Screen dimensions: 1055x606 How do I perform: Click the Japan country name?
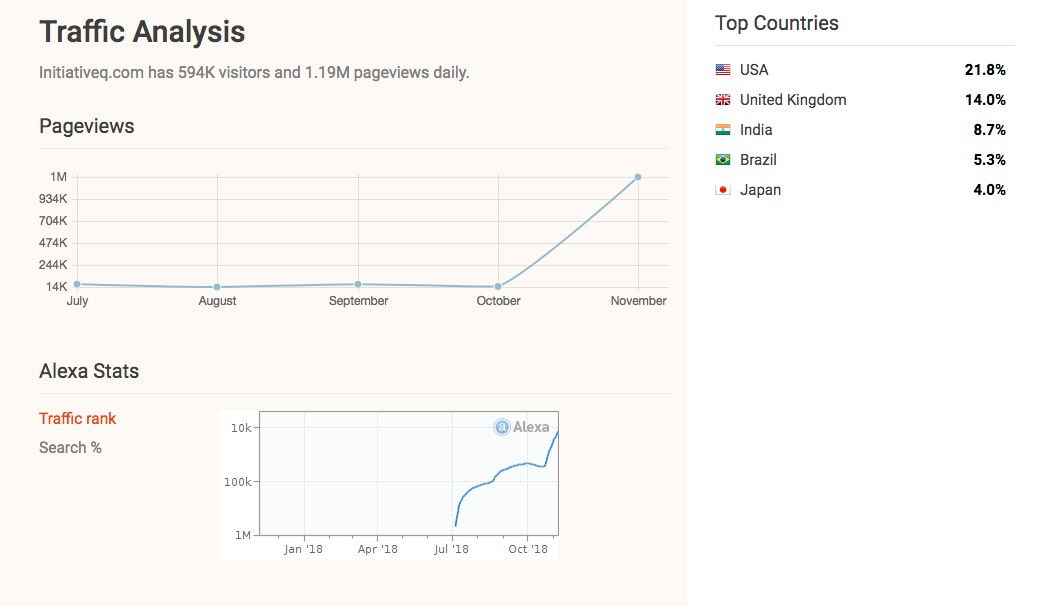(x=760, y=190)
